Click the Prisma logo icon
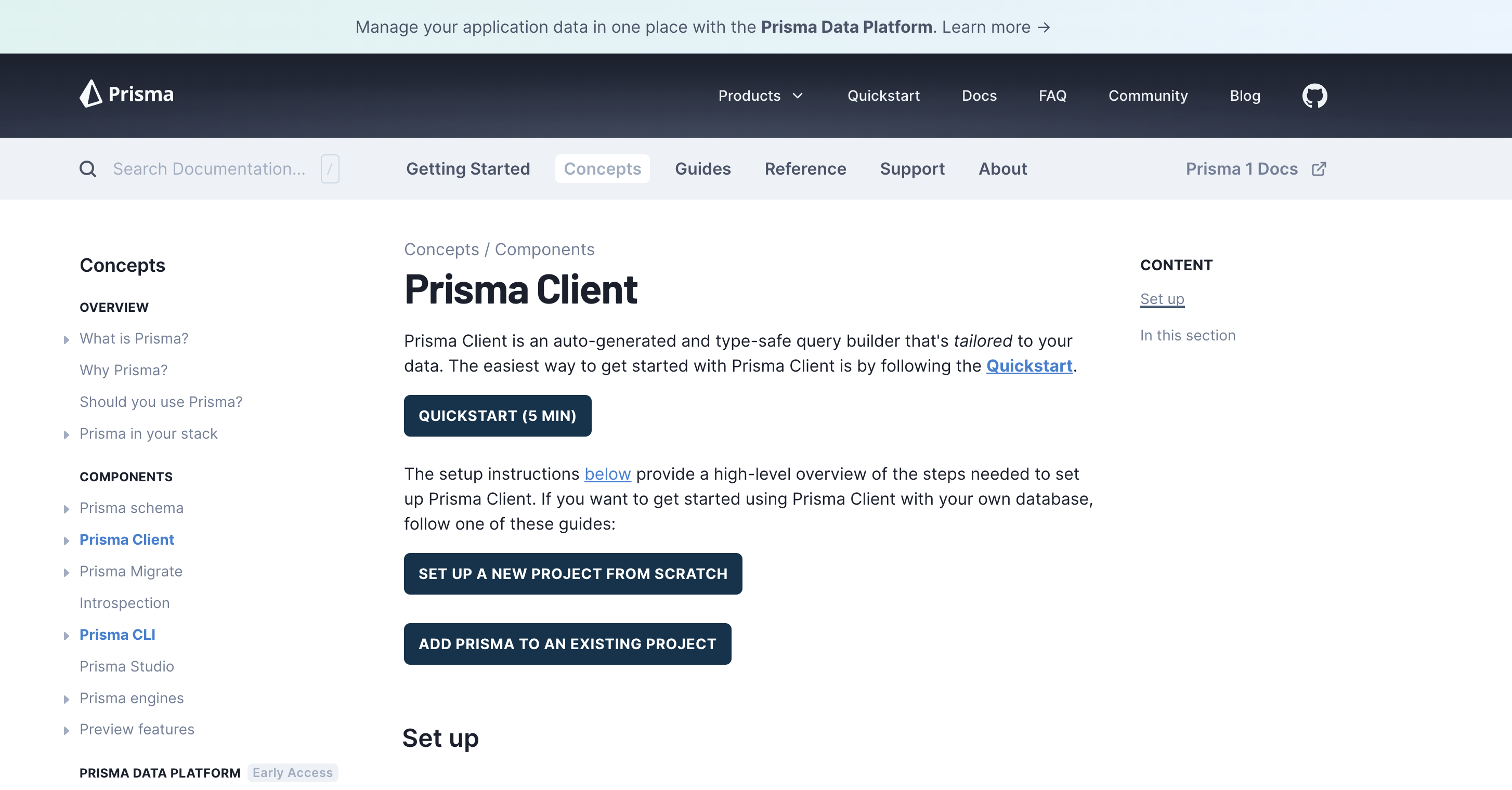 coord(91,95)
